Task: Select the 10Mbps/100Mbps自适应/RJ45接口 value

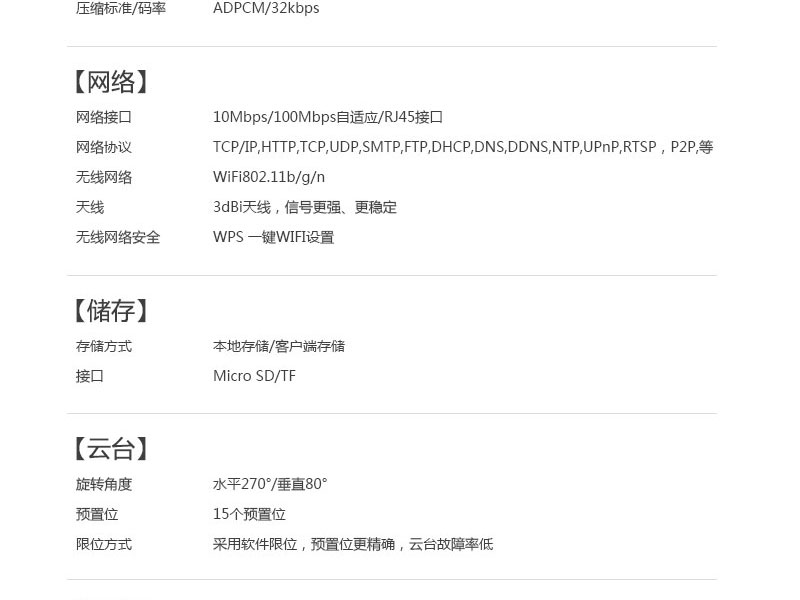Action: coord(328,117)
